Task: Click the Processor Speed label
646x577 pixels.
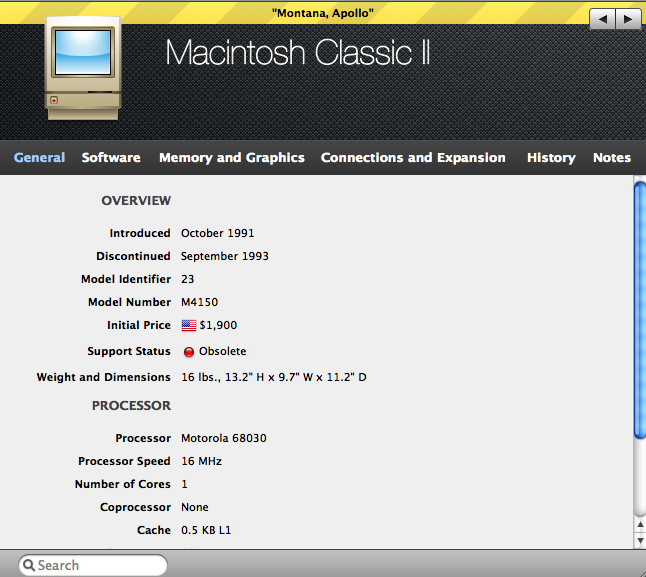Action: 124,461
